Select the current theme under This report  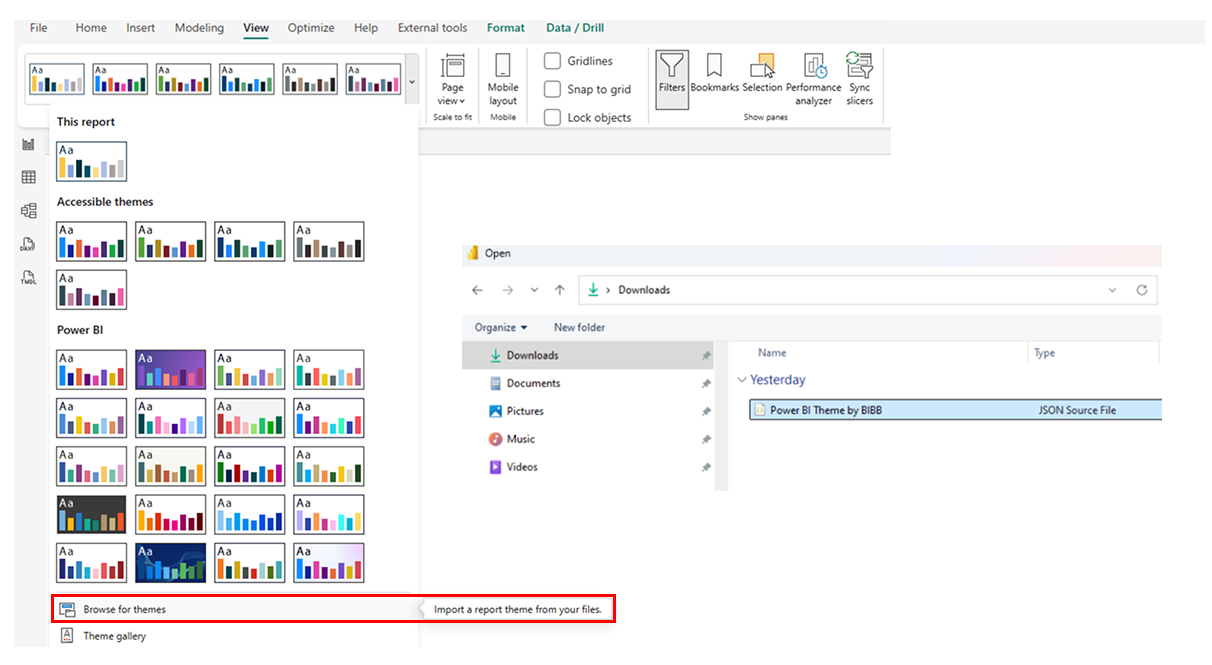click(x=92, y=161)
